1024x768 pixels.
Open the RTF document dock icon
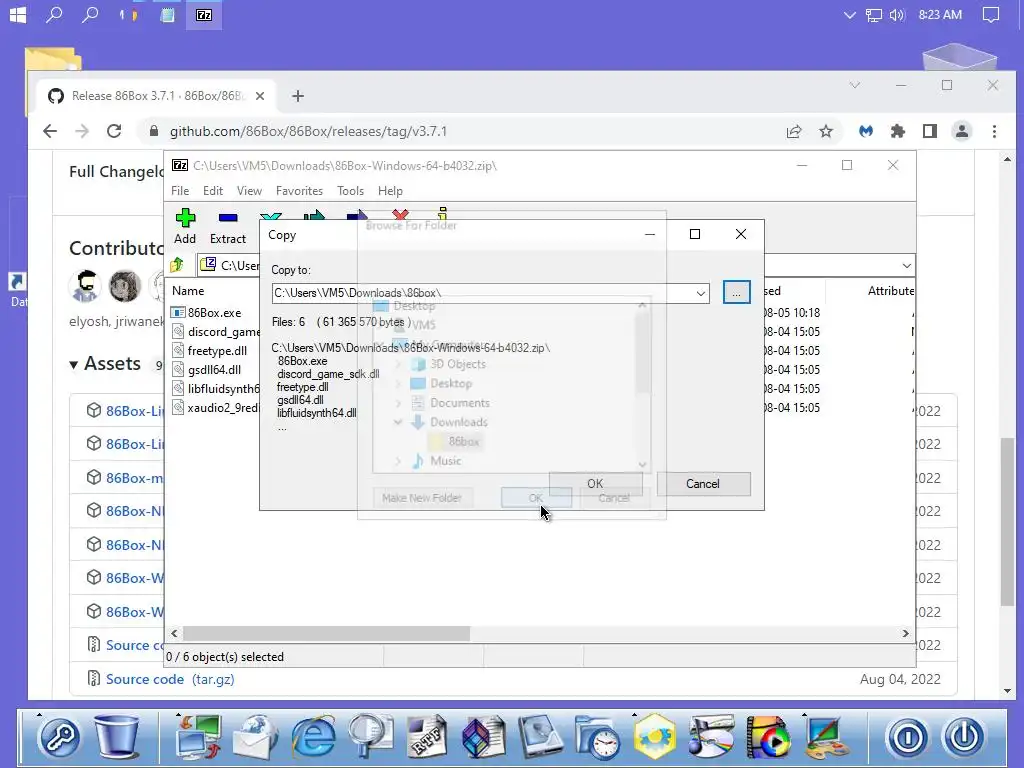point(427,736)
